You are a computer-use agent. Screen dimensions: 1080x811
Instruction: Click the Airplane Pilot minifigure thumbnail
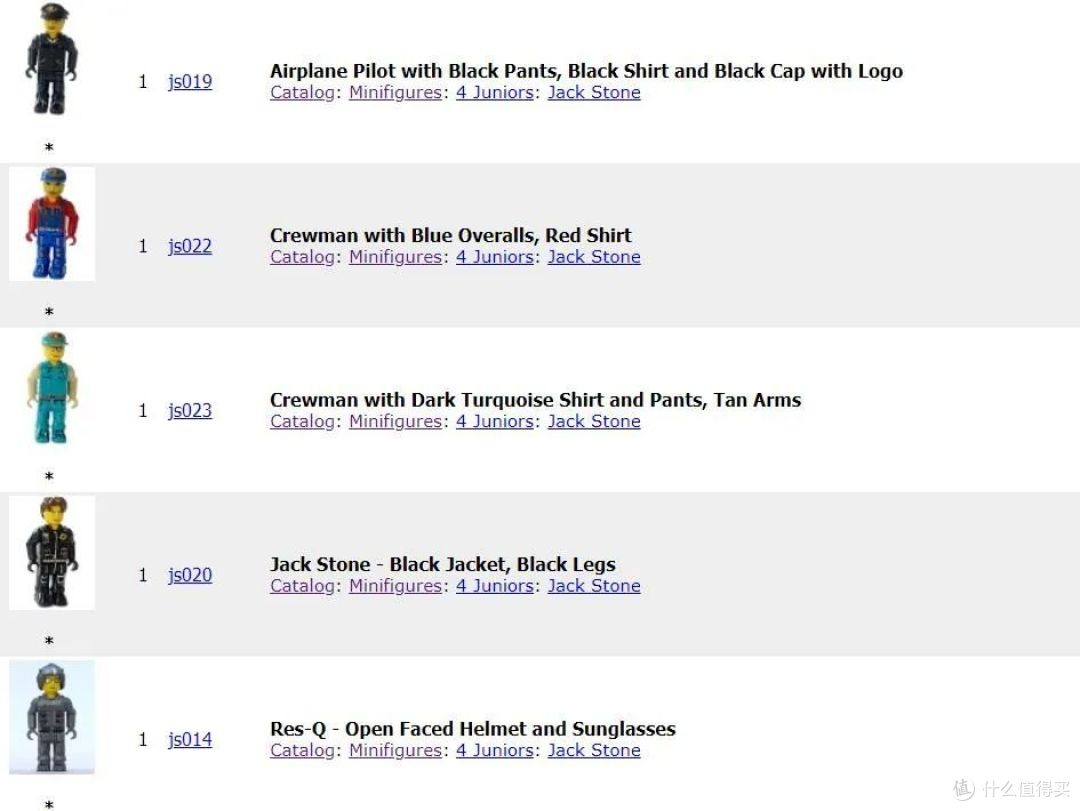click(52, 59)
